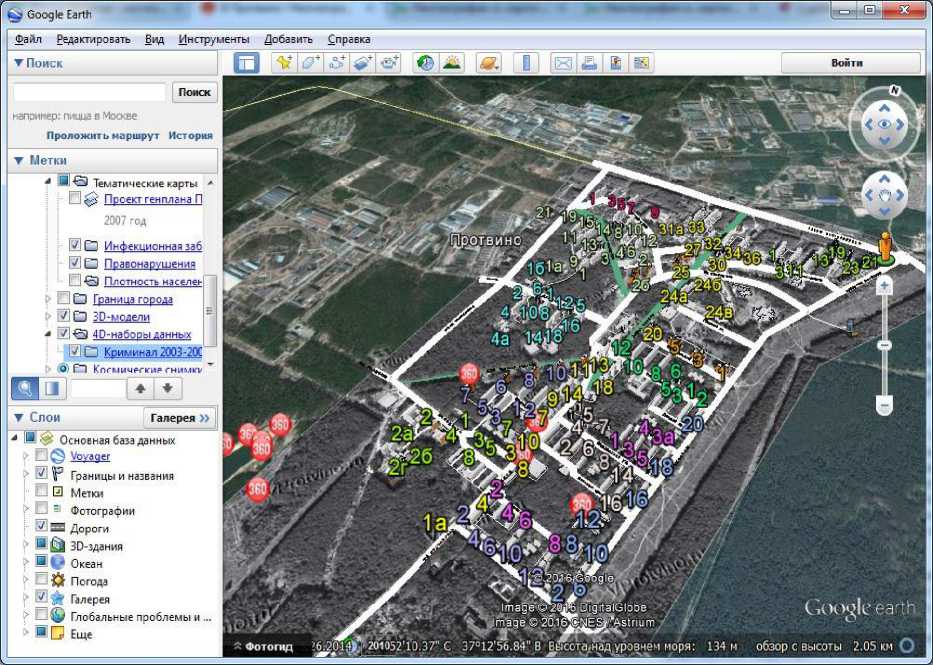Expand the 3D-здания layer tree node

[x=26, y=546]
